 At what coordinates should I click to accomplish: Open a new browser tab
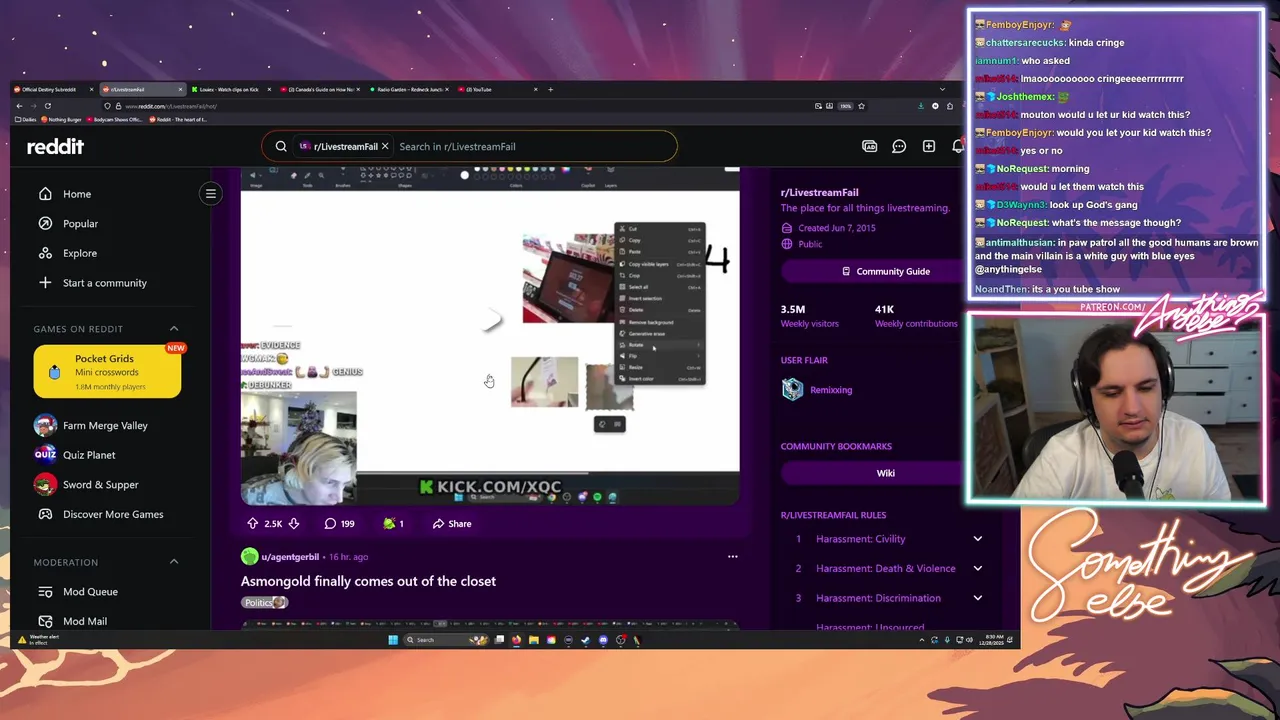click(550, 90)
